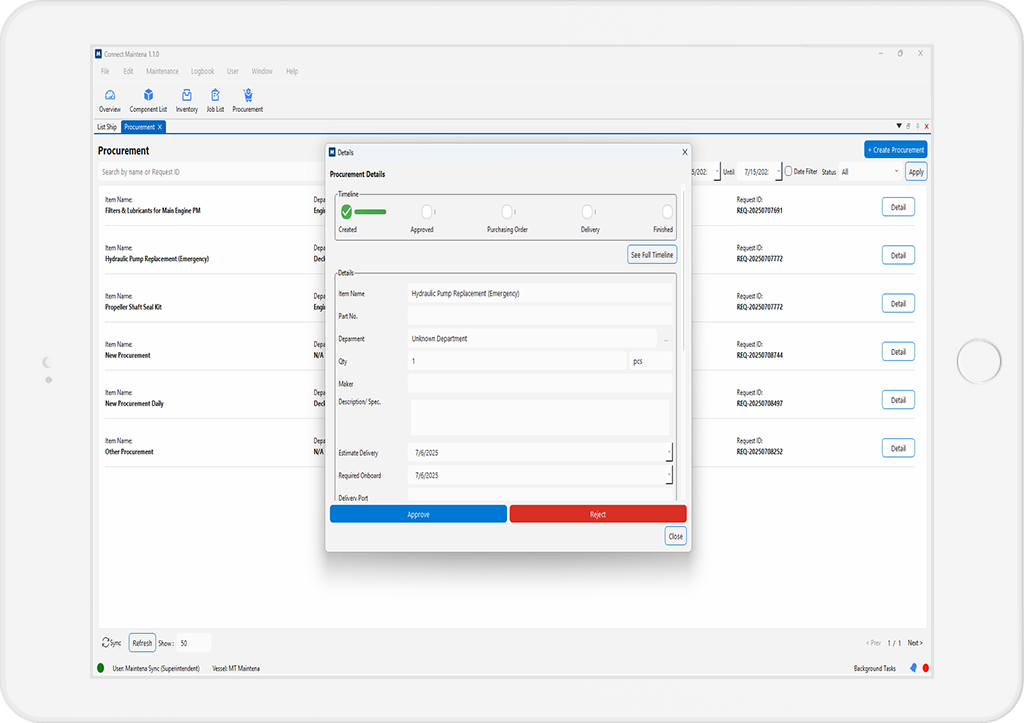Open the tab list dropdown triangle

coord(899,126)
